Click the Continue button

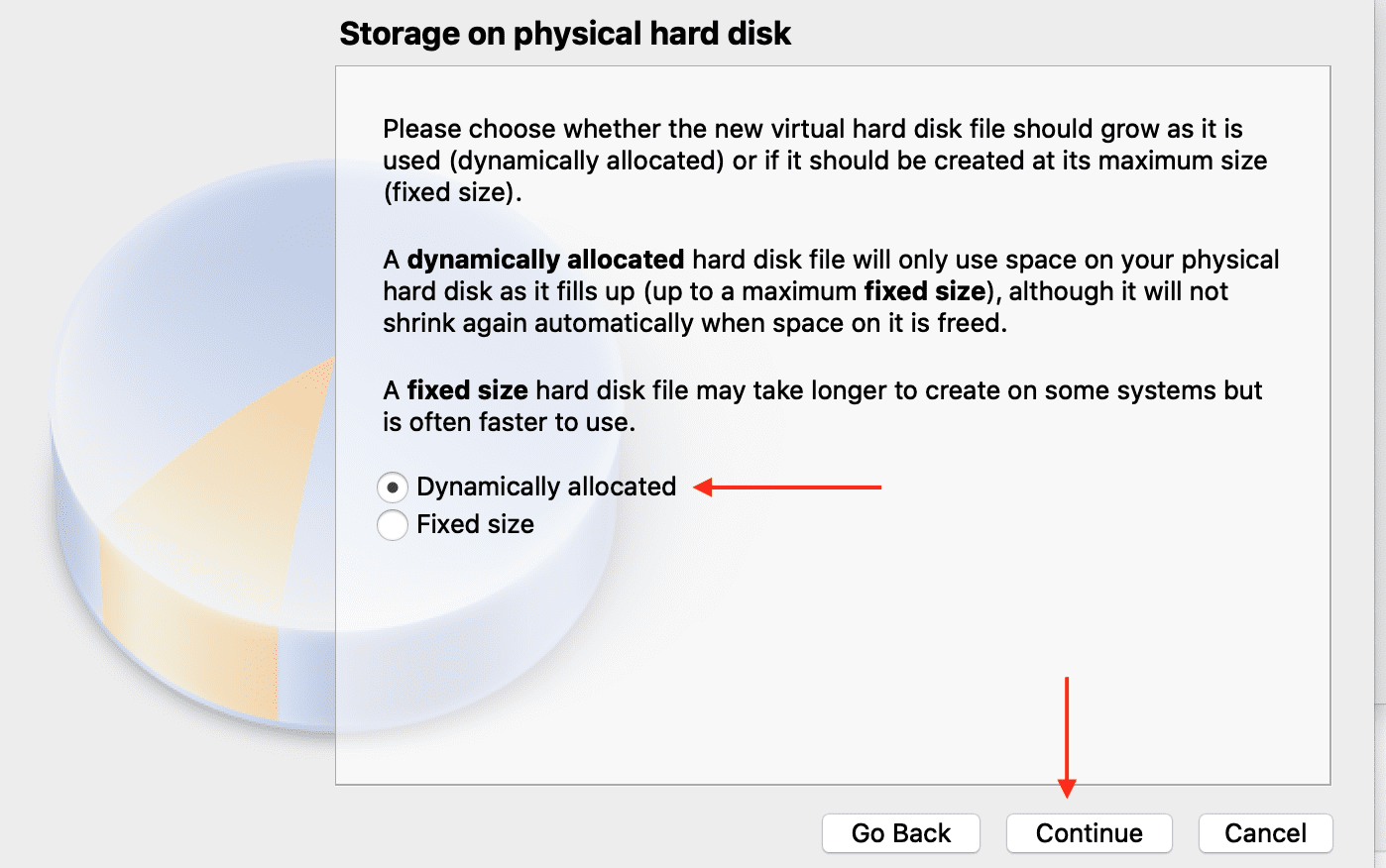[1089, 833]
